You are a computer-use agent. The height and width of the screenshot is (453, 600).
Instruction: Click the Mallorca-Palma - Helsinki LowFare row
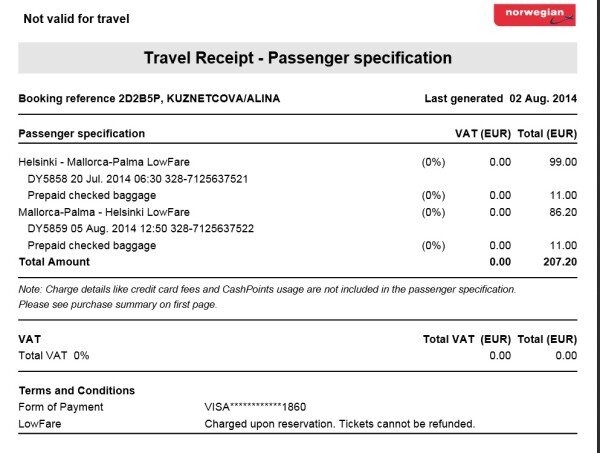point(298,212)
